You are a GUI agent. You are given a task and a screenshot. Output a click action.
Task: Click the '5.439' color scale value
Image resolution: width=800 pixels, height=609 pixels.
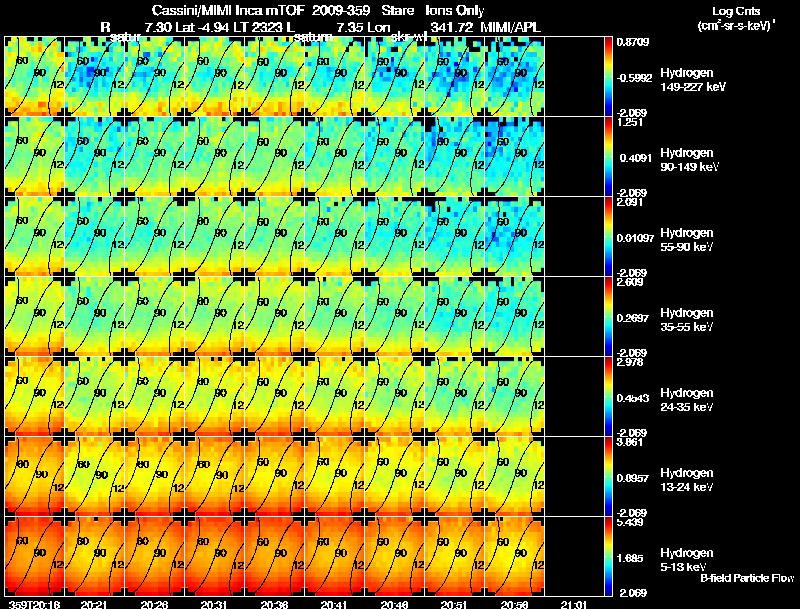point(630,522)
